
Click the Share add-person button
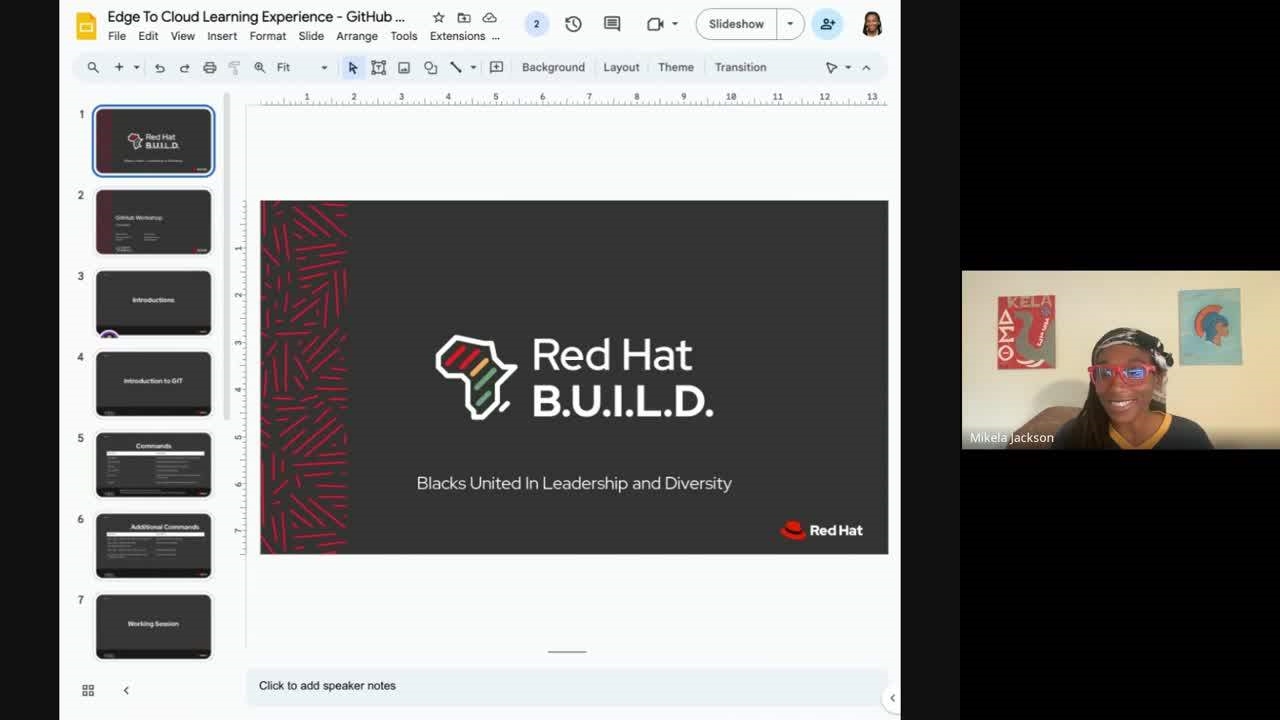[827, 24]
